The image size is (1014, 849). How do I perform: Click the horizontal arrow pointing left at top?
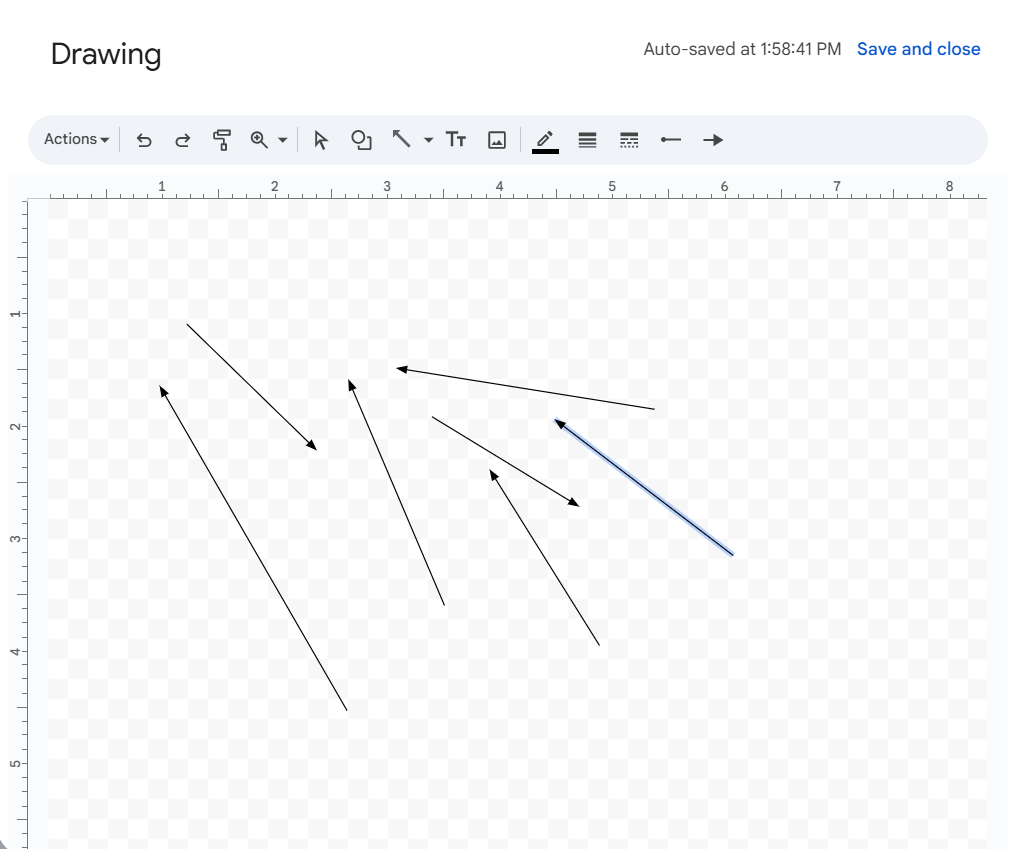tap(525, 389)
